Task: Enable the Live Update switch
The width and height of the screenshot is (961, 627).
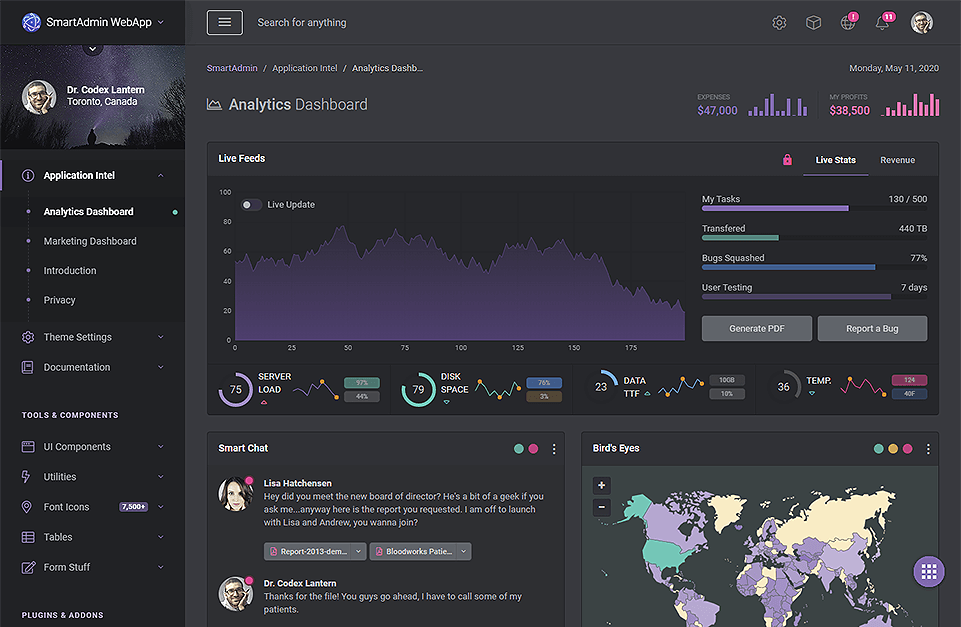Action: (x=250, y=204)
